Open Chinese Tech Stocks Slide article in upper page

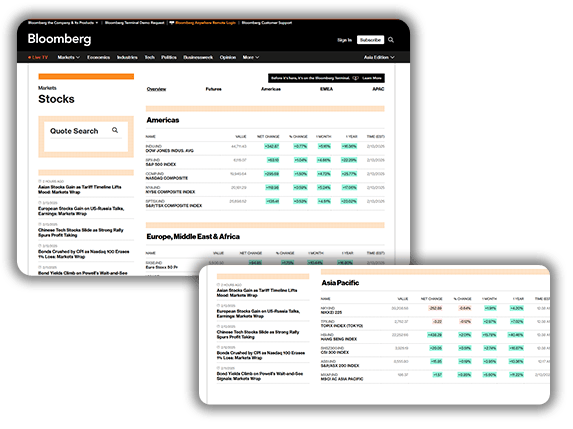(x=81, y=232)
